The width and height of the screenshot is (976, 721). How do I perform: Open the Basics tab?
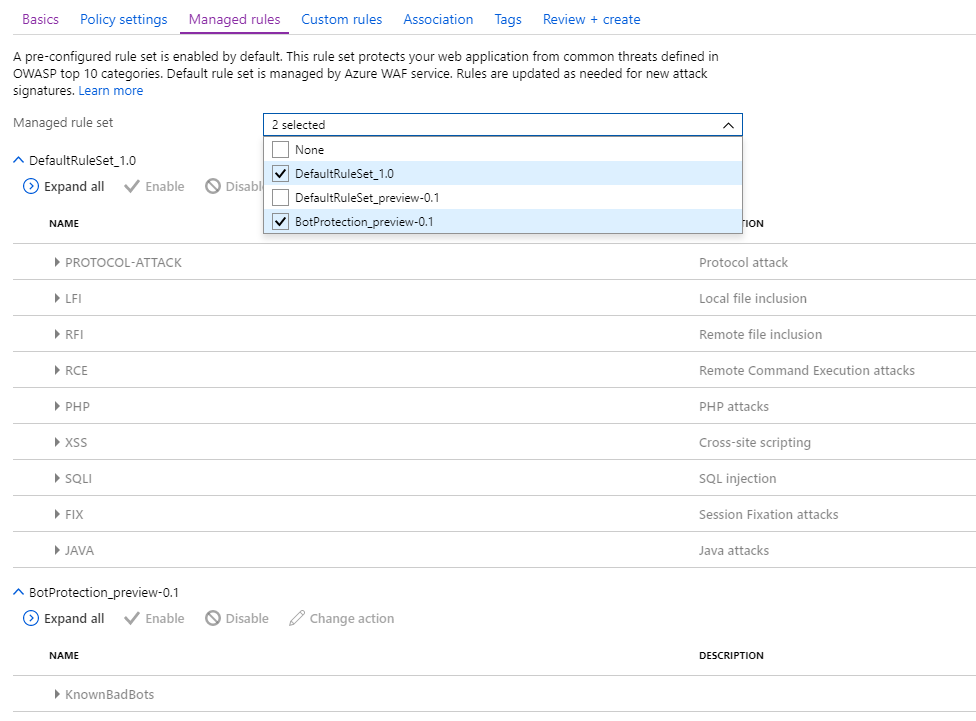click(40, 19)
